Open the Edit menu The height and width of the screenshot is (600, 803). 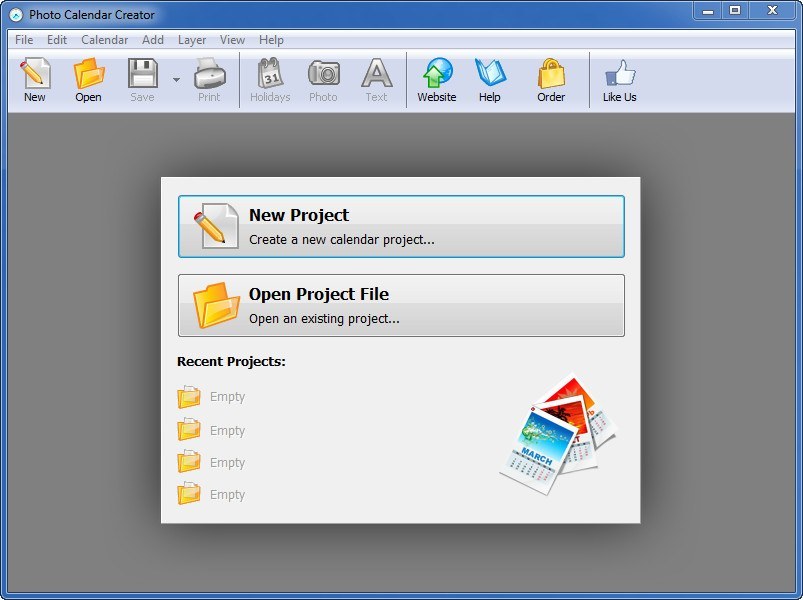(x=57, y=40)
